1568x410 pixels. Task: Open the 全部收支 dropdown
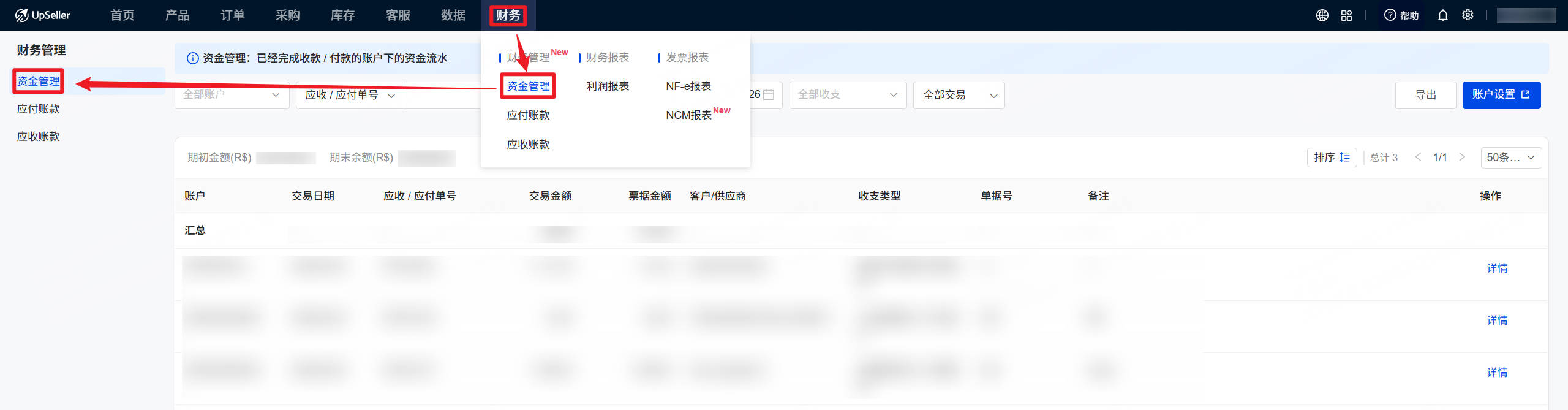click(848, 95)
